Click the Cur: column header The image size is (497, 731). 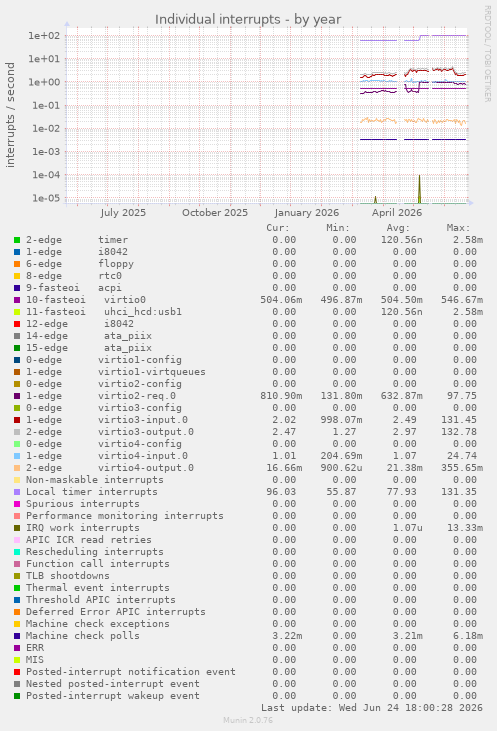tap(278, 228)
